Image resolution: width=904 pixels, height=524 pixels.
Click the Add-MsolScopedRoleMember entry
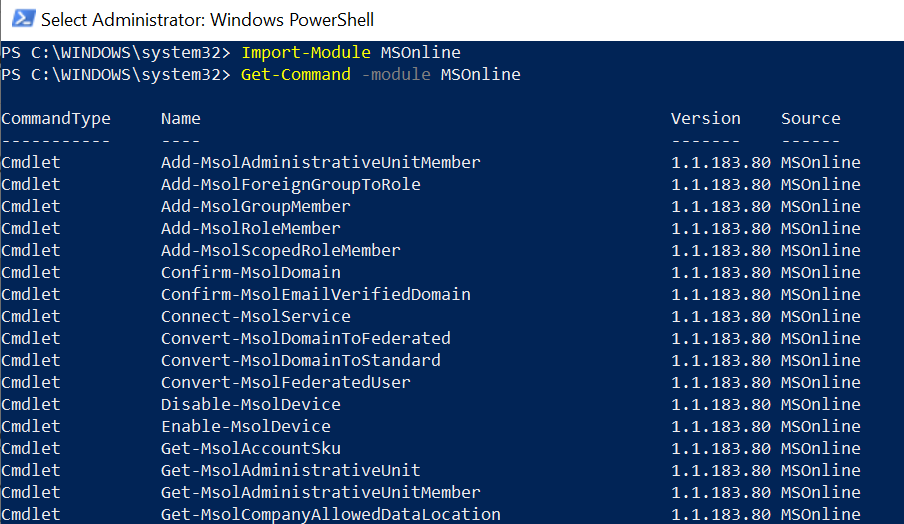tap(281, 250)
